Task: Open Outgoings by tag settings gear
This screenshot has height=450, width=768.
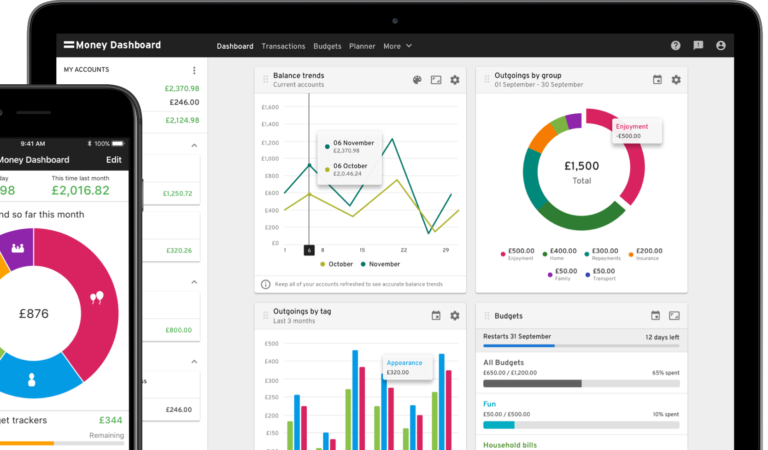Action: pyautogui.click(x=455, y=316)
